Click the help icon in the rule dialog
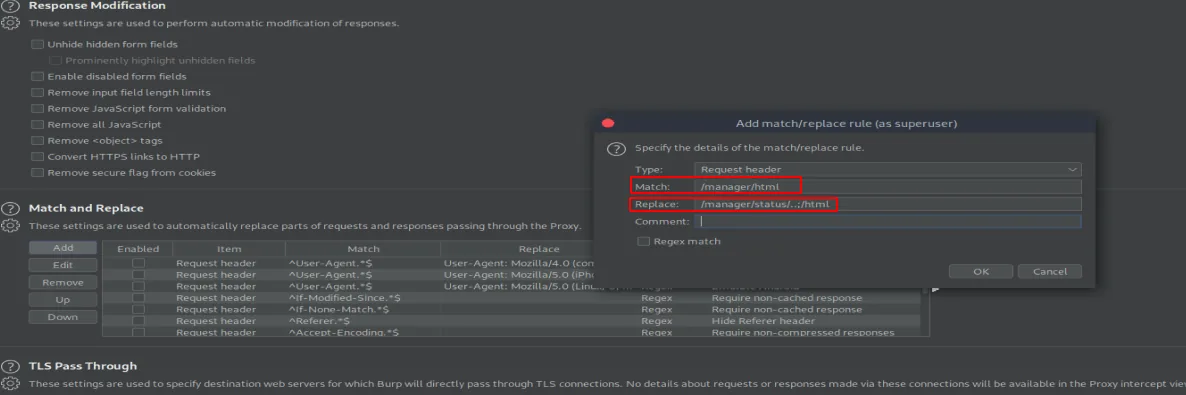 click(x=617, y=148)
